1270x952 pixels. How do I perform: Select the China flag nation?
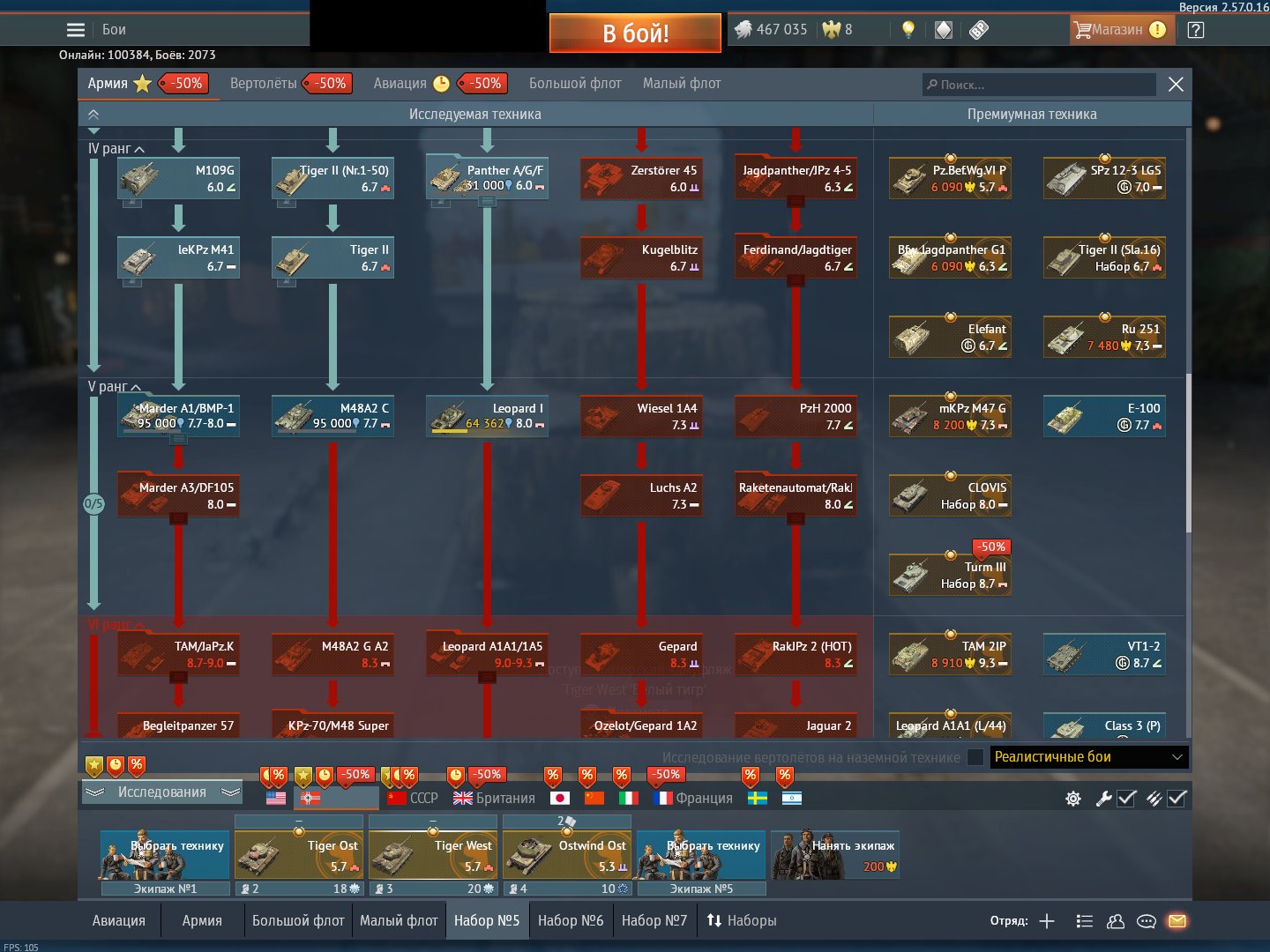coord(594,798)
